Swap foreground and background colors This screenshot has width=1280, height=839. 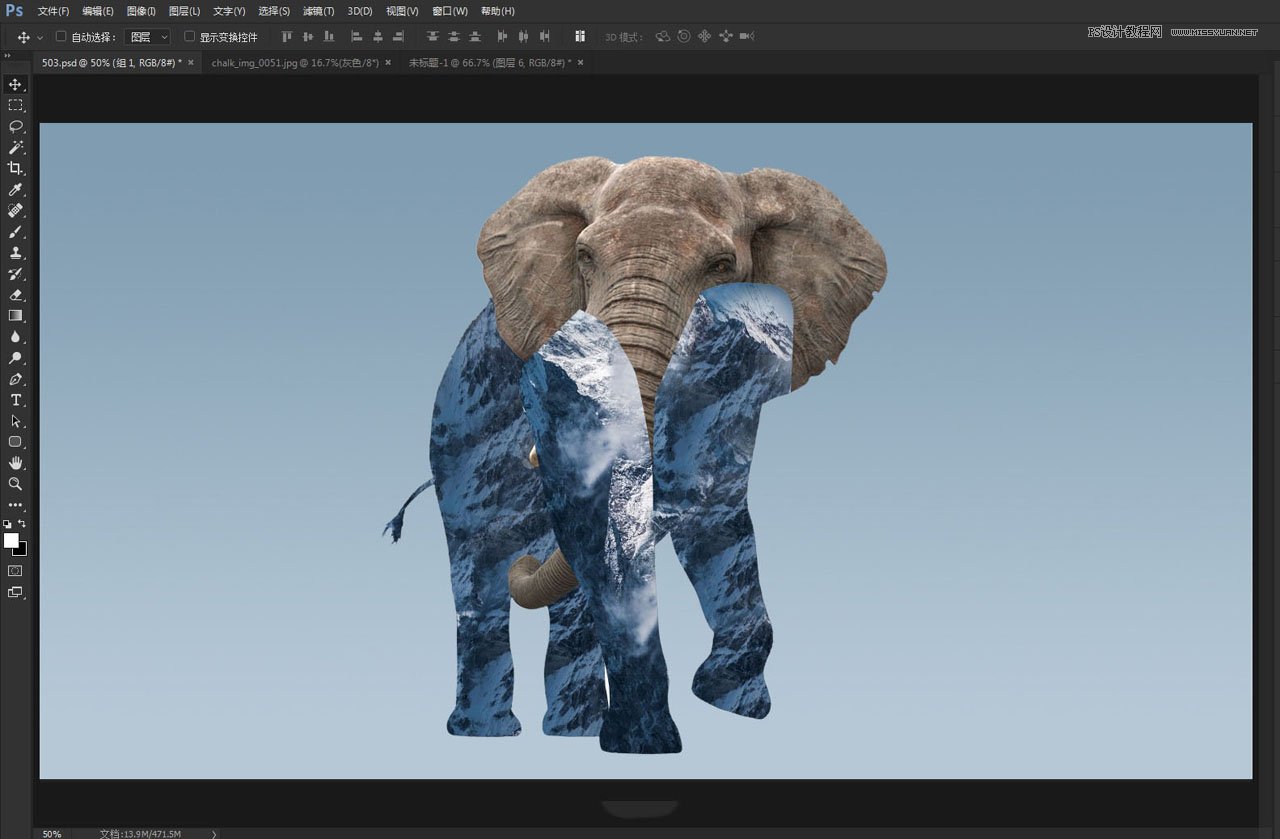(22, 524)
